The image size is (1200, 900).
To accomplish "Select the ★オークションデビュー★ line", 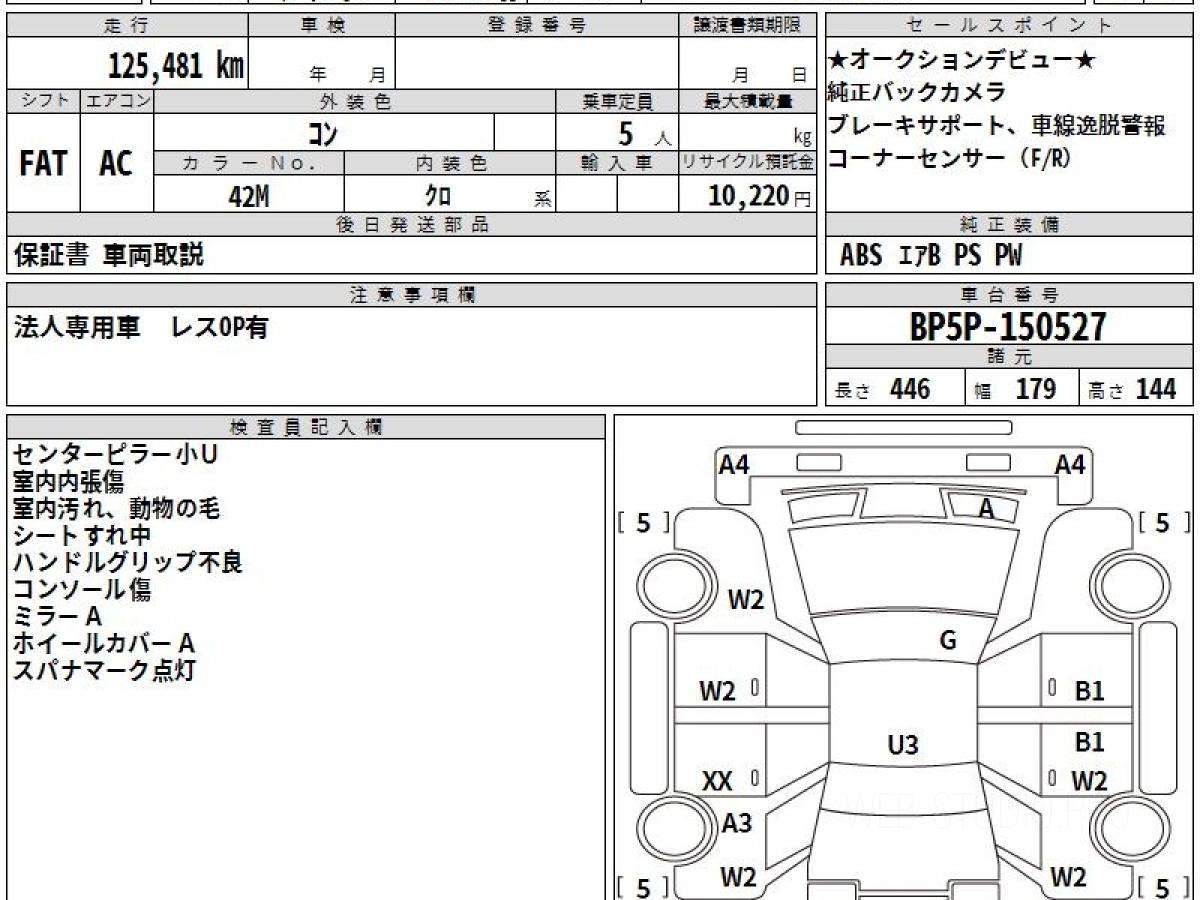I will tap(962, 61).
